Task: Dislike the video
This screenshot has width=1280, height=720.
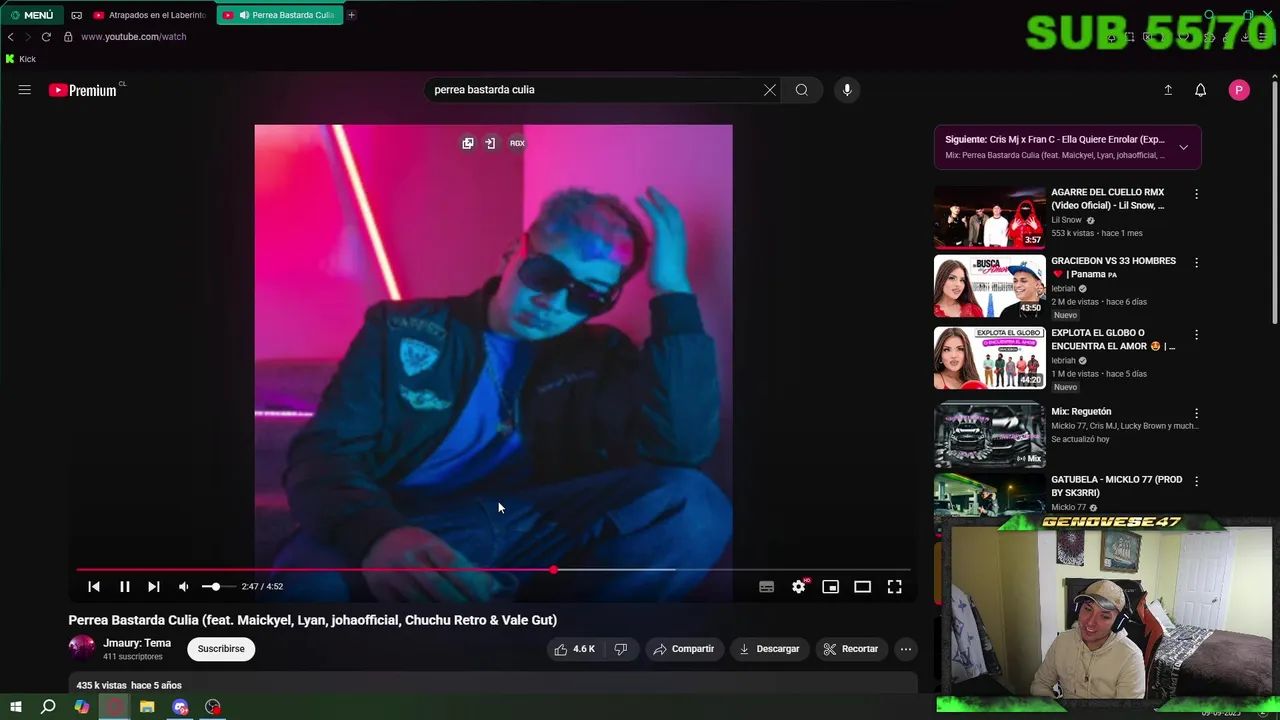Action: 620,649
